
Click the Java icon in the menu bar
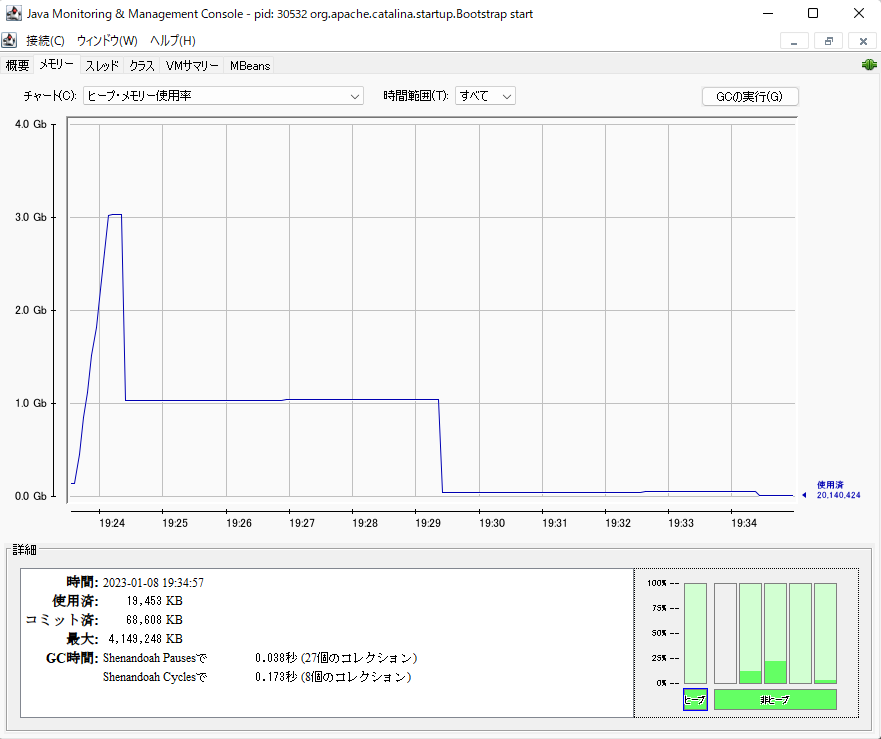(x=9, y=40)
